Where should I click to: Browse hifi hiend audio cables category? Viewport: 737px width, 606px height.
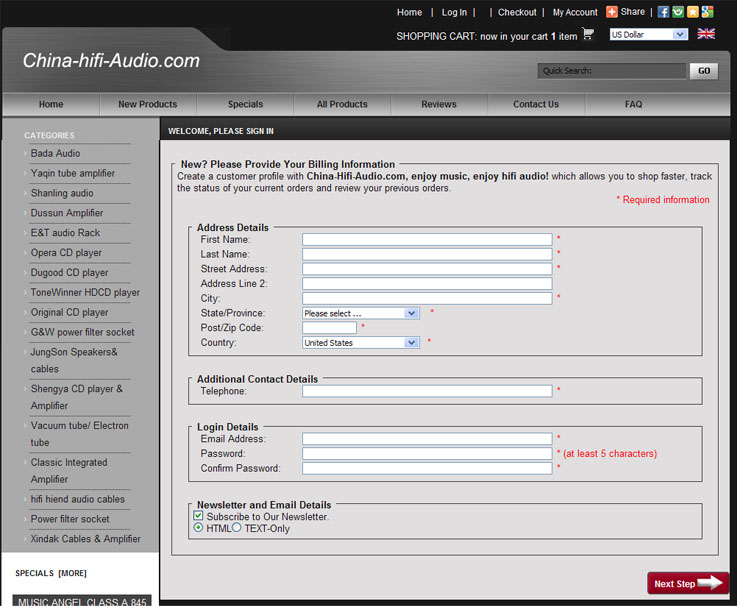coord(78,499)
